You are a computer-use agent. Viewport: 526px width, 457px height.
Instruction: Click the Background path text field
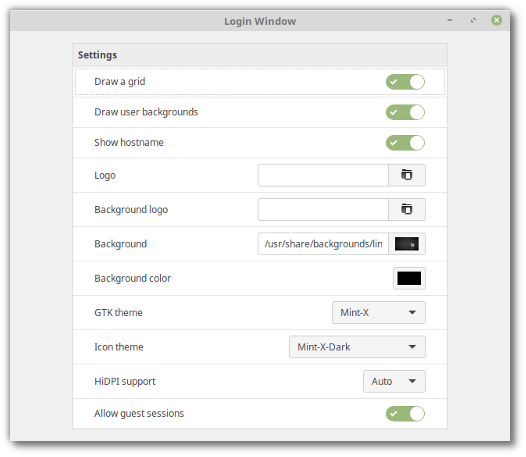click(323, 244)
